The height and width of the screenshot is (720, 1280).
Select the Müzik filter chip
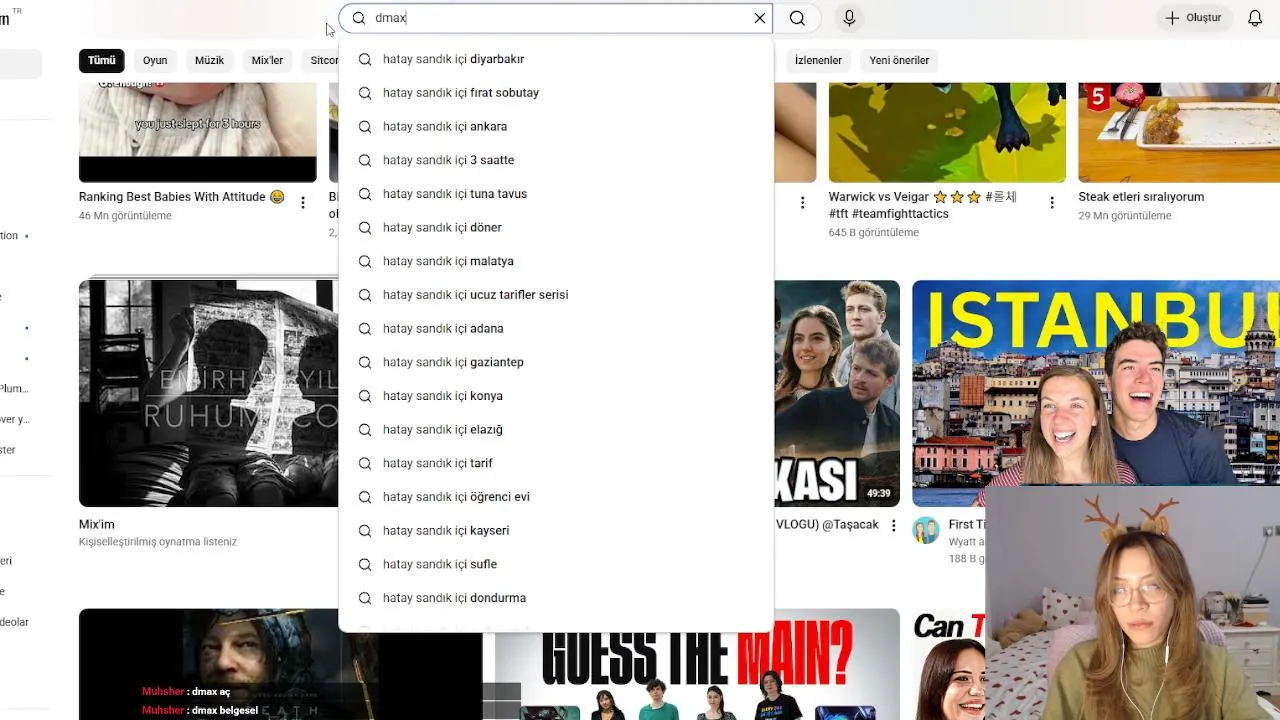click(x=209, y=60)
